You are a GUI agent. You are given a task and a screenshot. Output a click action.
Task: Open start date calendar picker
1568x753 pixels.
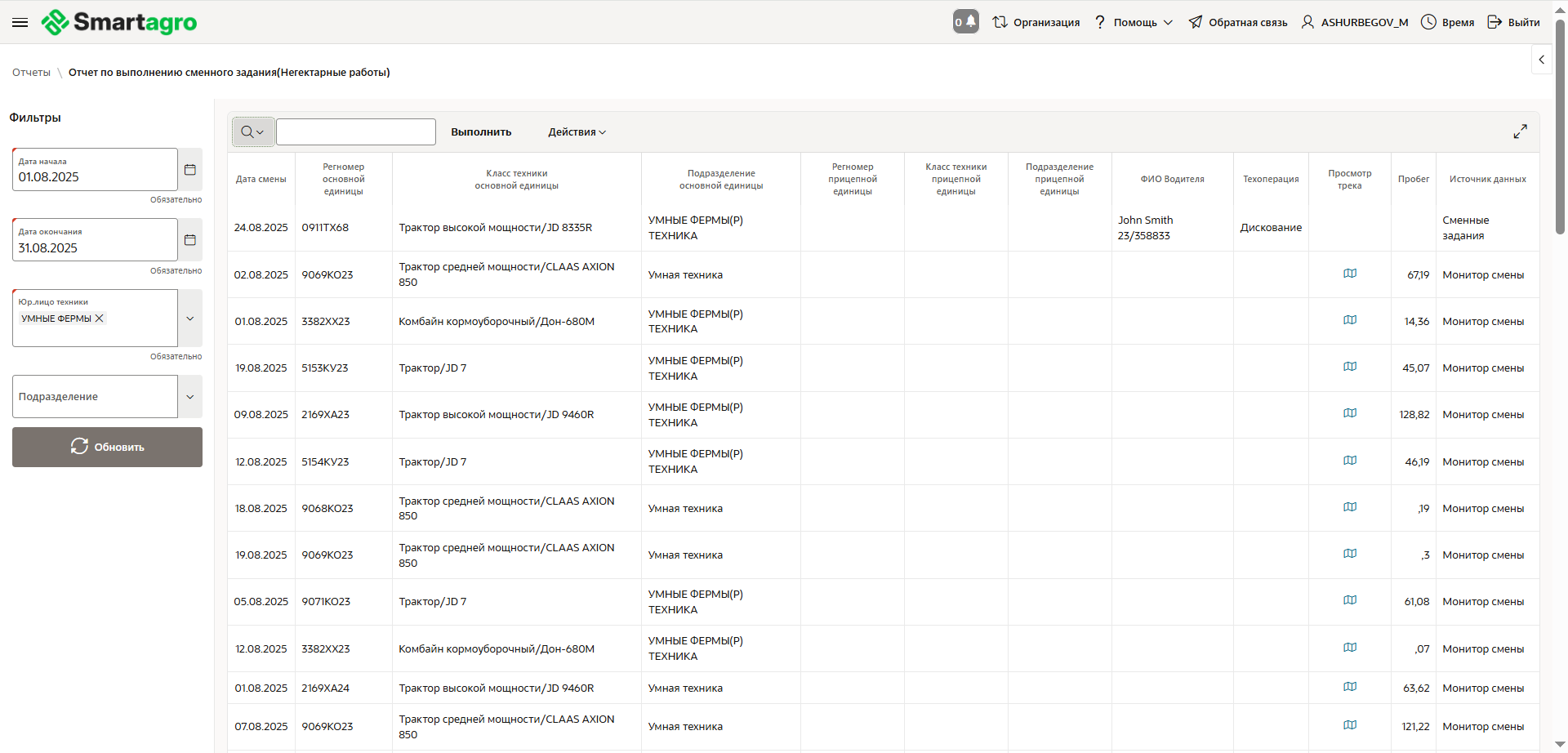190,170
